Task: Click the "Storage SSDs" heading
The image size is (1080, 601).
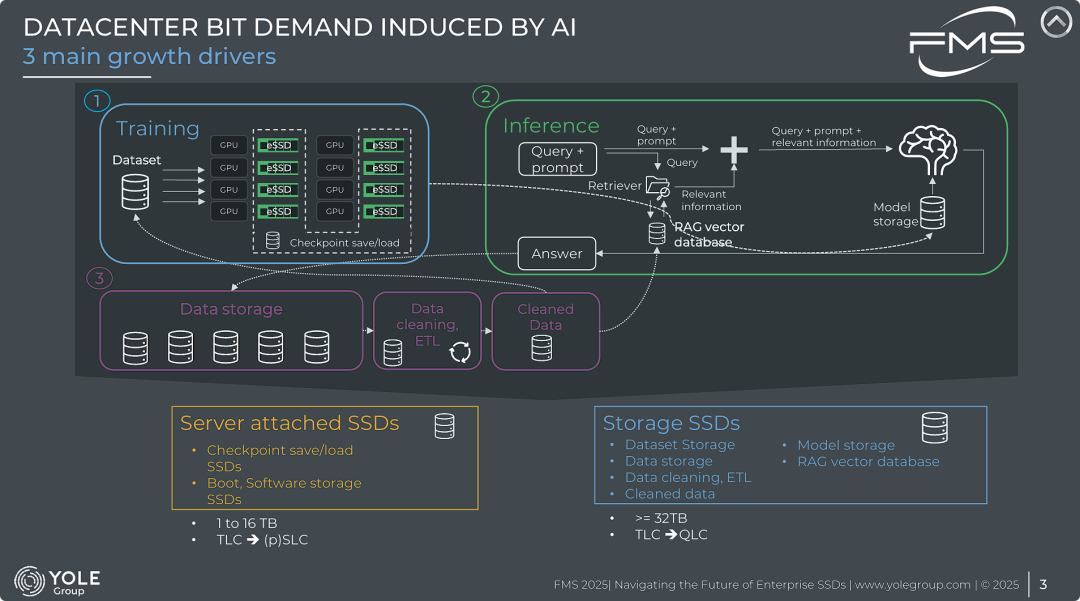Action: [672, 423]
